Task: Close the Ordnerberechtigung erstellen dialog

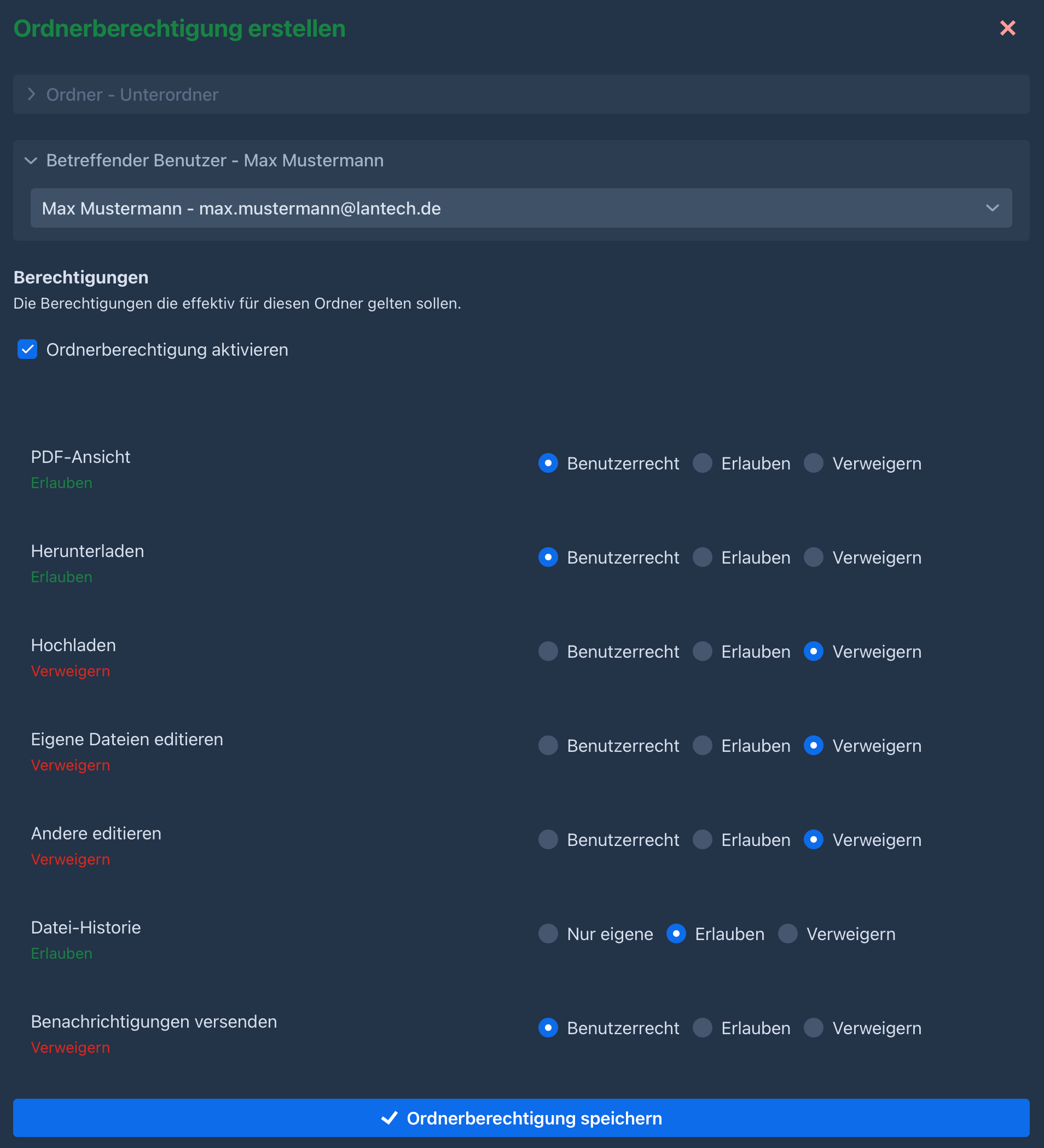Action: coord(1007,28)
